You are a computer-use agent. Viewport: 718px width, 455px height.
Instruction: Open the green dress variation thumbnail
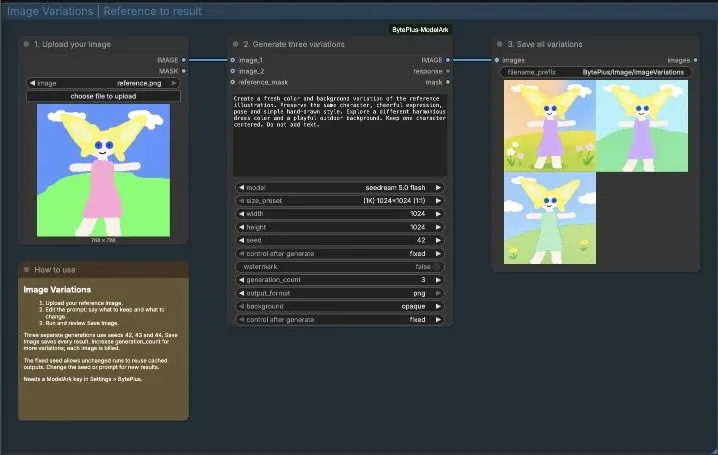click(549, 218)
